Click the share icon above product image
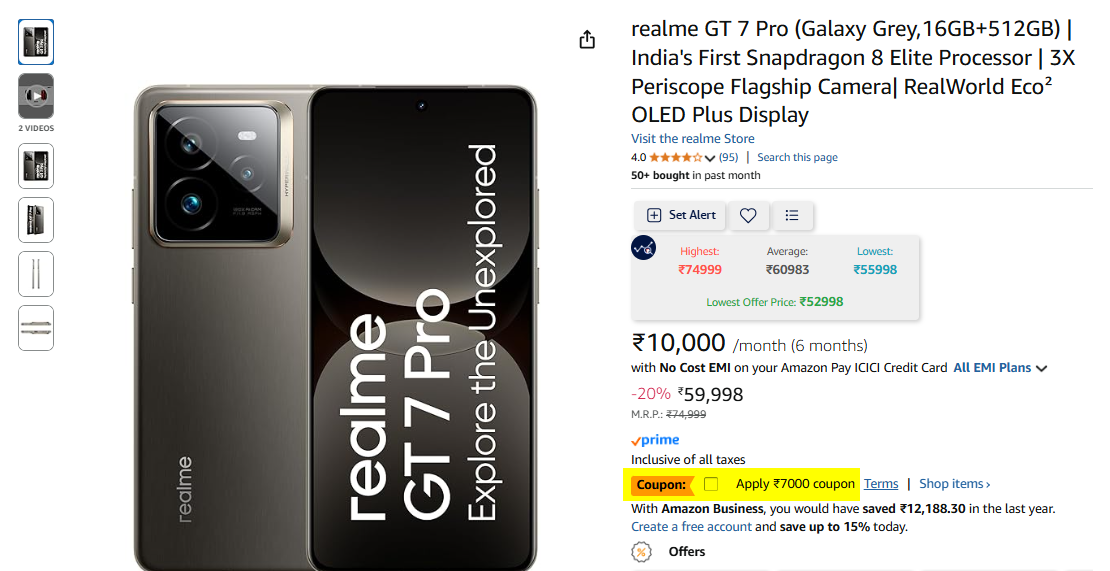Viewport: 1110px width, 571px height. [x=587, y=40]
